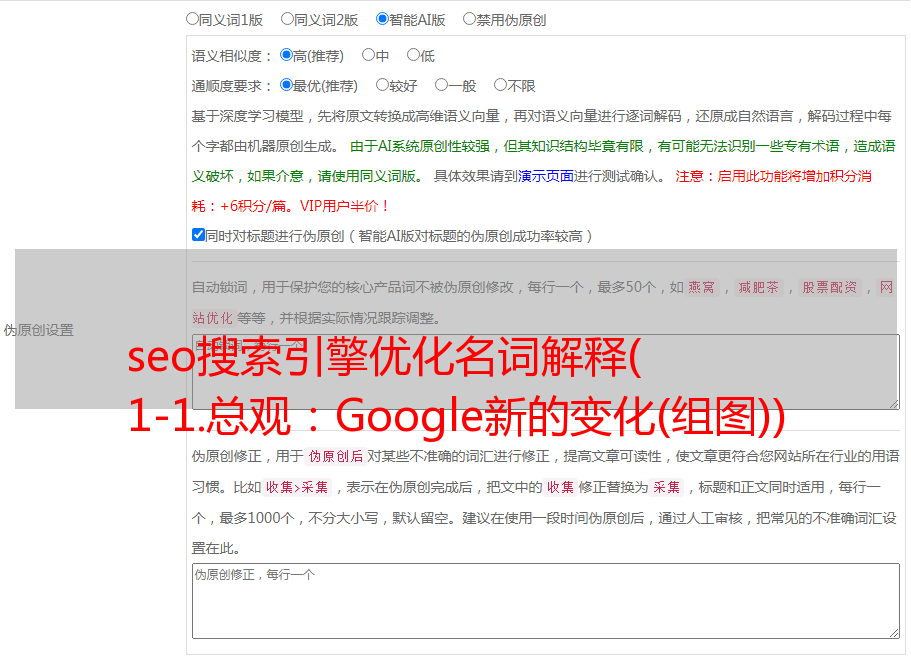Toggle the 同时对标题进行伪原创 checkbox
This screenshot has height=658, width=911.
(x=198, y=235)
